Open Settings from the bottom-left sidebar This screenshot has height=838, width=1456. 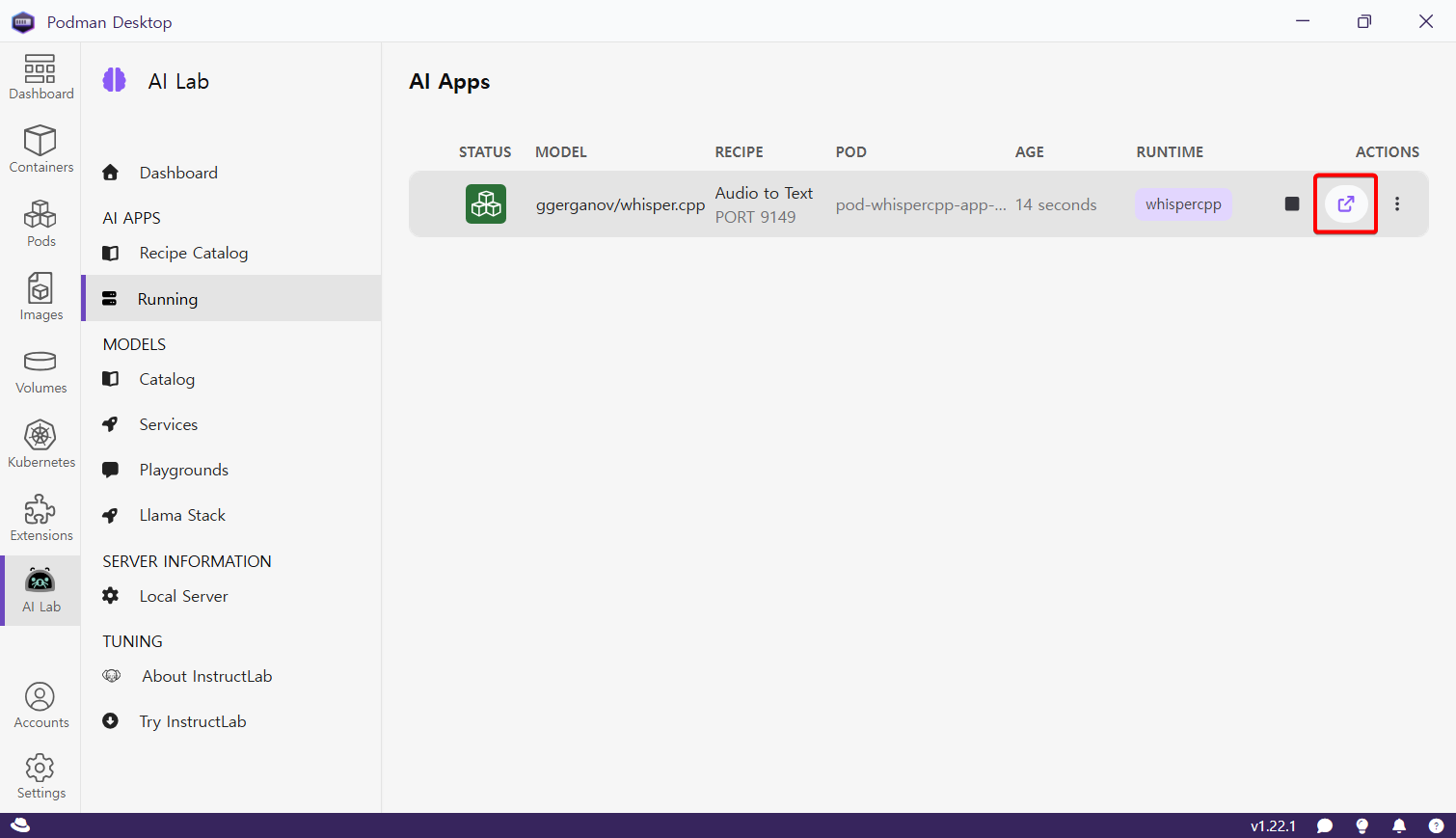(x=40, y=776)
